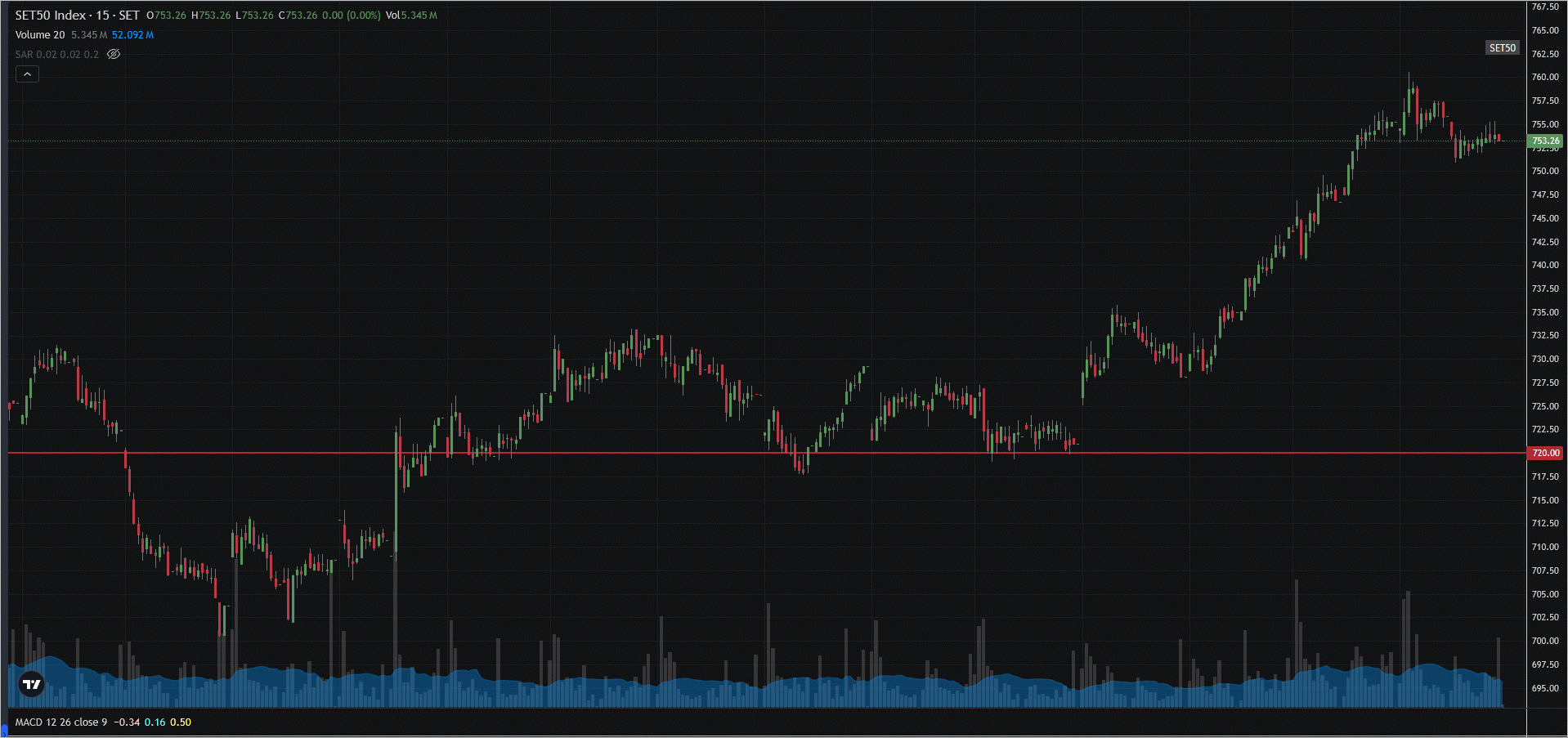The width and height of the screenshot is (1568, 738).
Task: Click the Vol 5.345 M header value
Action: tap(411, 16)
